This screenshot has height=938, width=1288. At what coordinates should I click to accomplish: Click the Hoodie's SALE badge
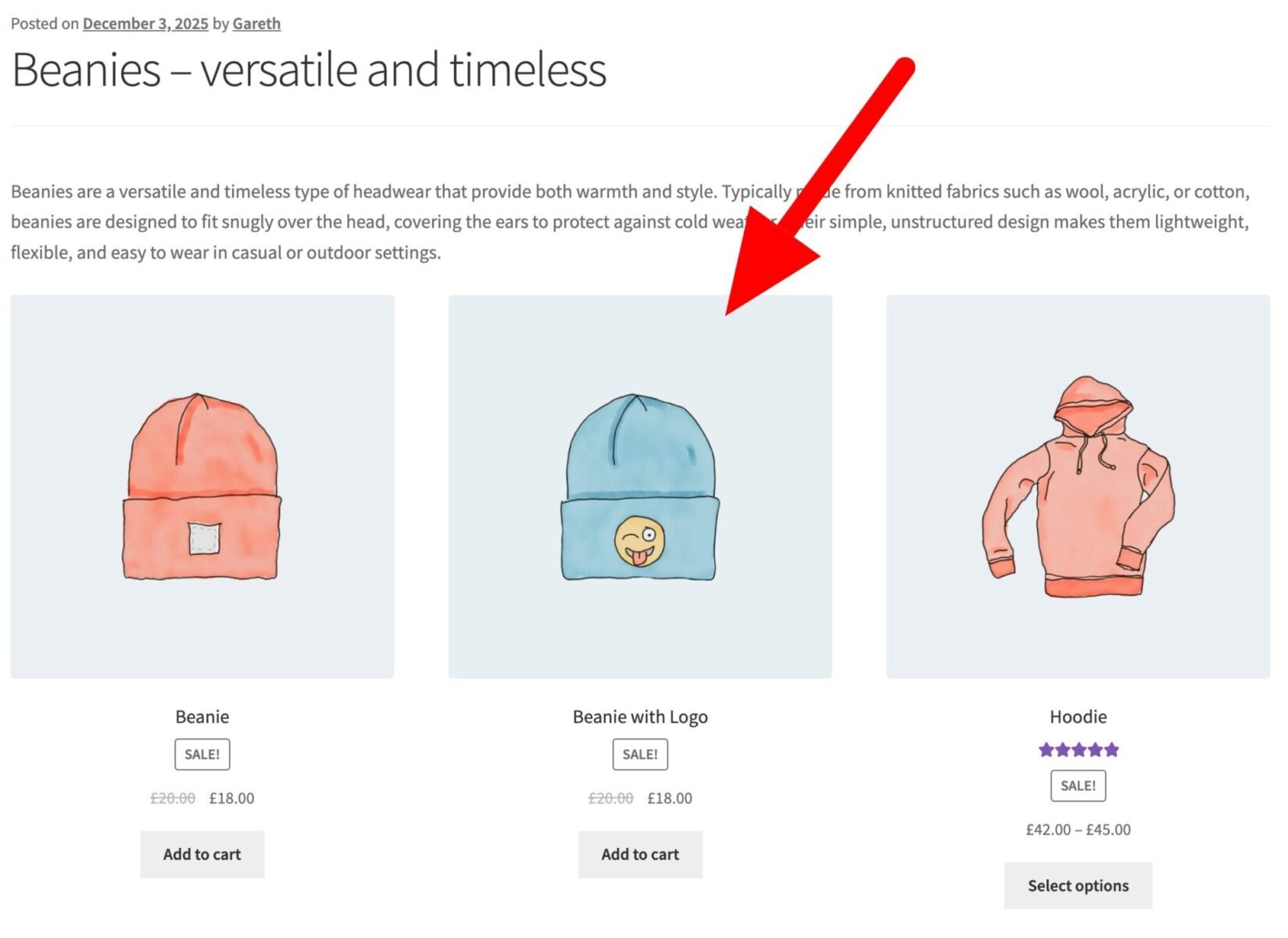pos(1078,786)
